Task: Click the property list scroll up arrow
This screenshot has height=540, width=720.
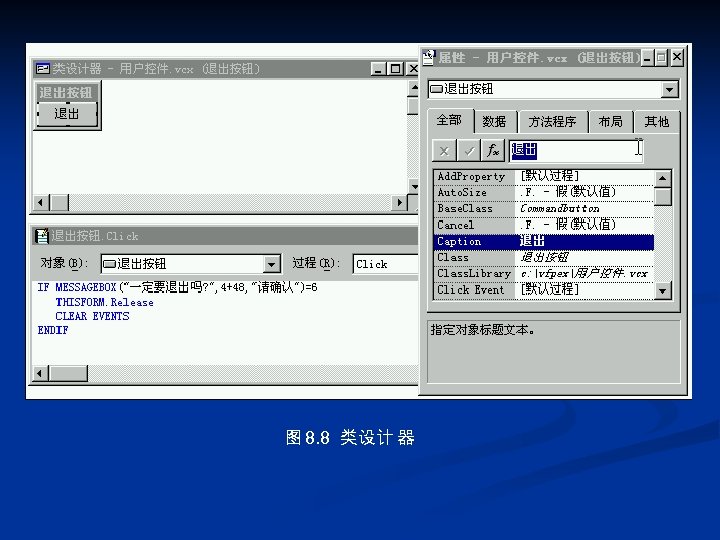Action: (662, 178)
